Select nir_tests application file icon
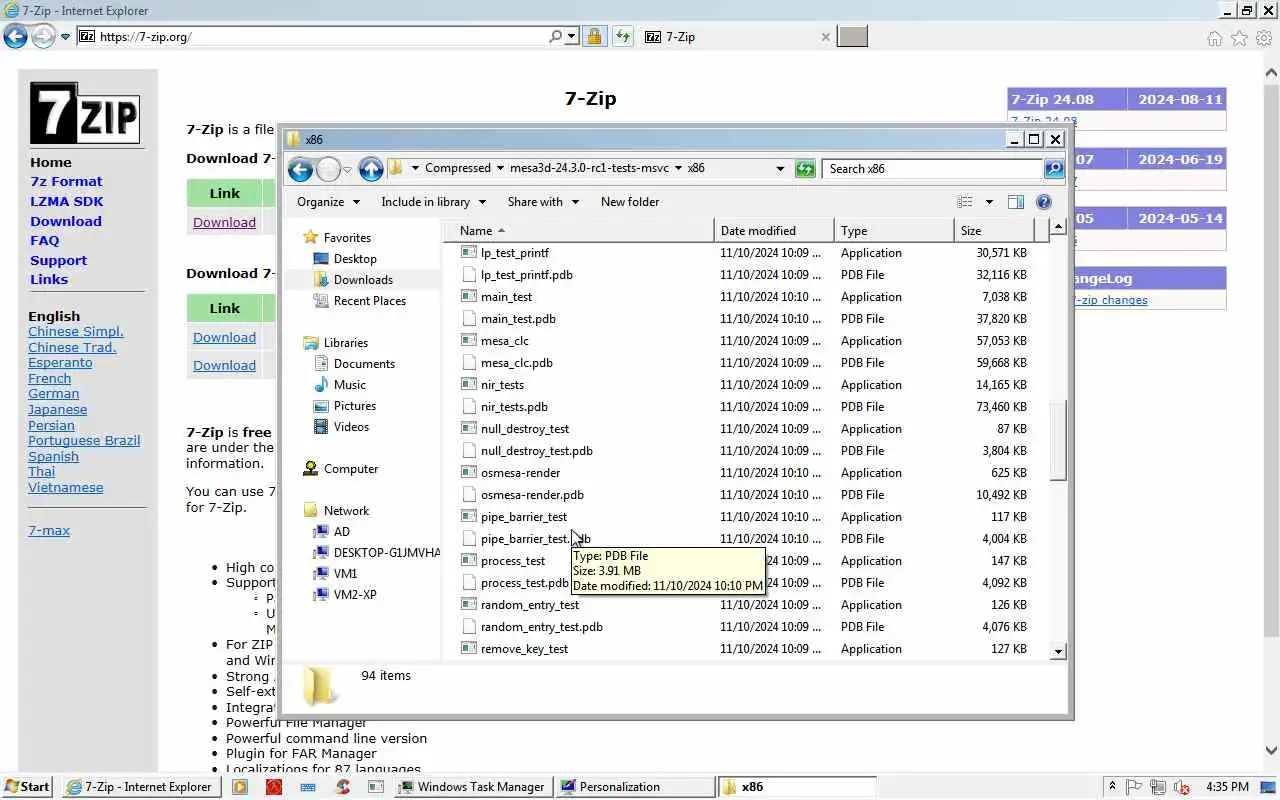 pos(469,385)
